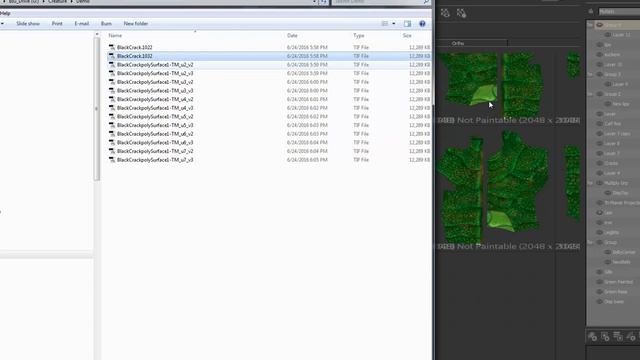Viewport: 640px width, 360px height.
Task: Collapse the Multiply Grp layer group
Action: pos(590,183)
